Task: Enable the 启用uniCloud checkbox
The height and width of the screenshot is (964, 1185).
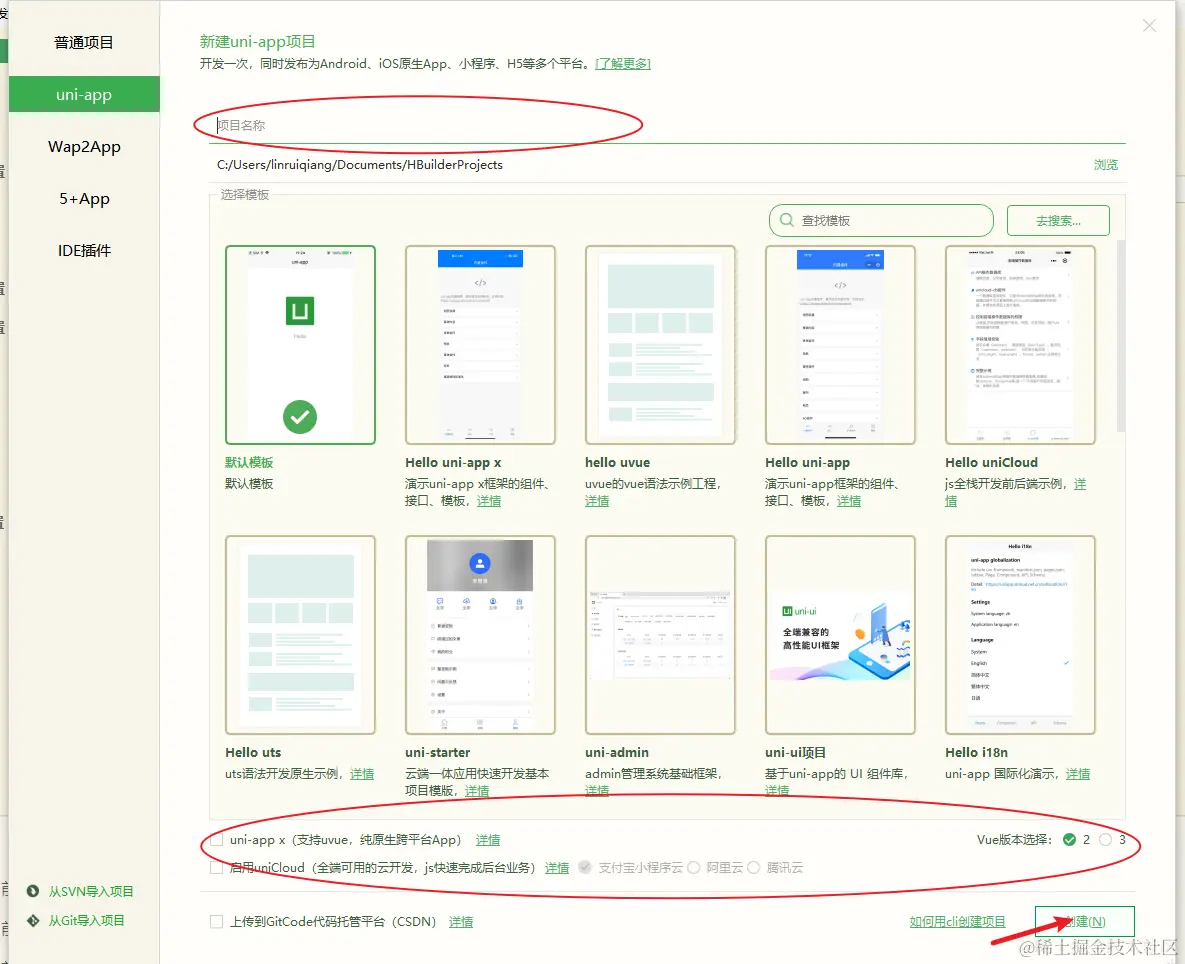Action: point(217,868)
